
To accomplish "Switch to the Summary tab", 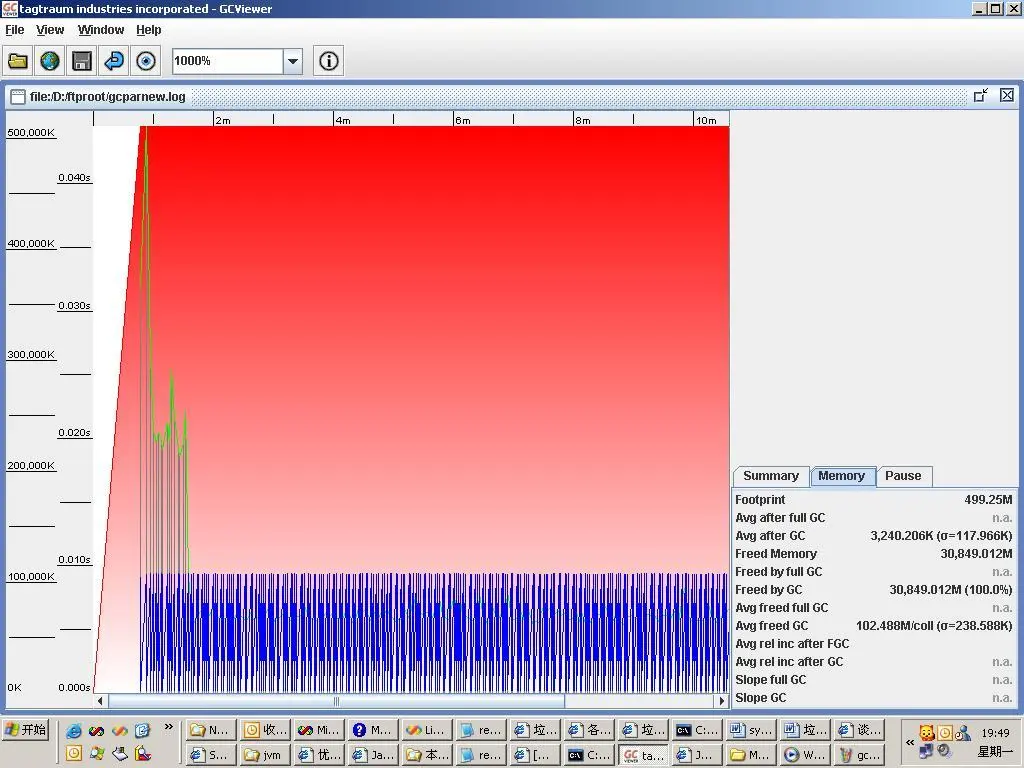I will pos(771,476).
